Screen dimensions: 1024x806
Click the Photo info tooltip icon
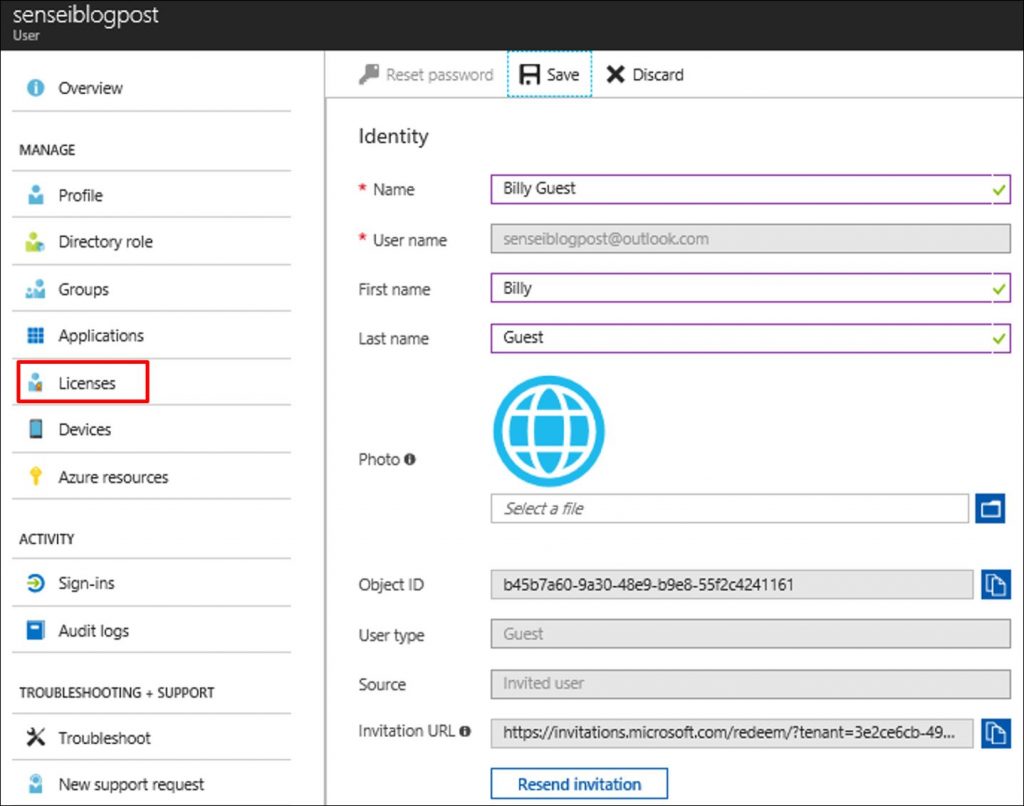(x=409, y=459)
